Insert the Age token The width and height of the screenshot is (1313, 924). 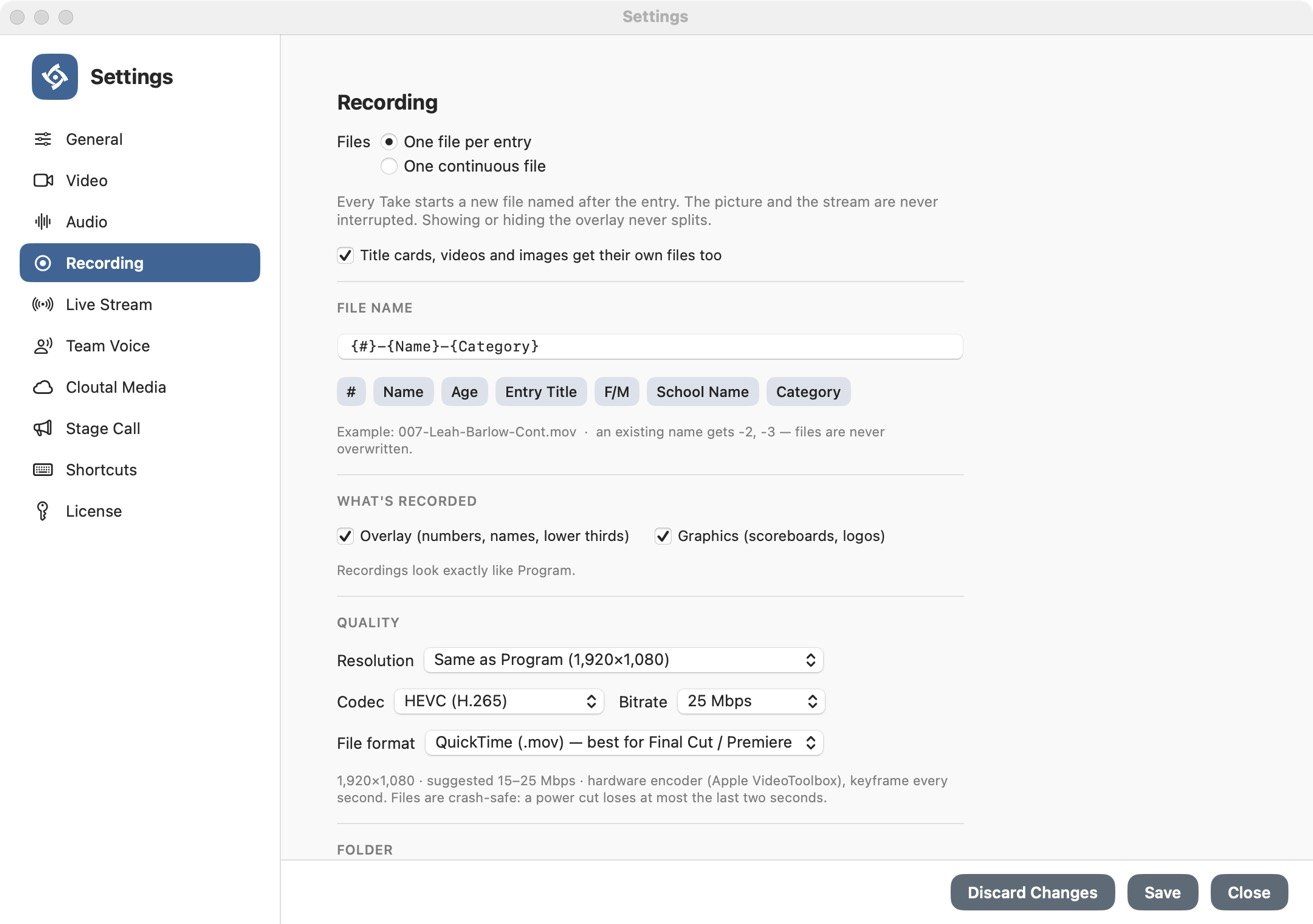pyautogui.click(x=464, y=391)
